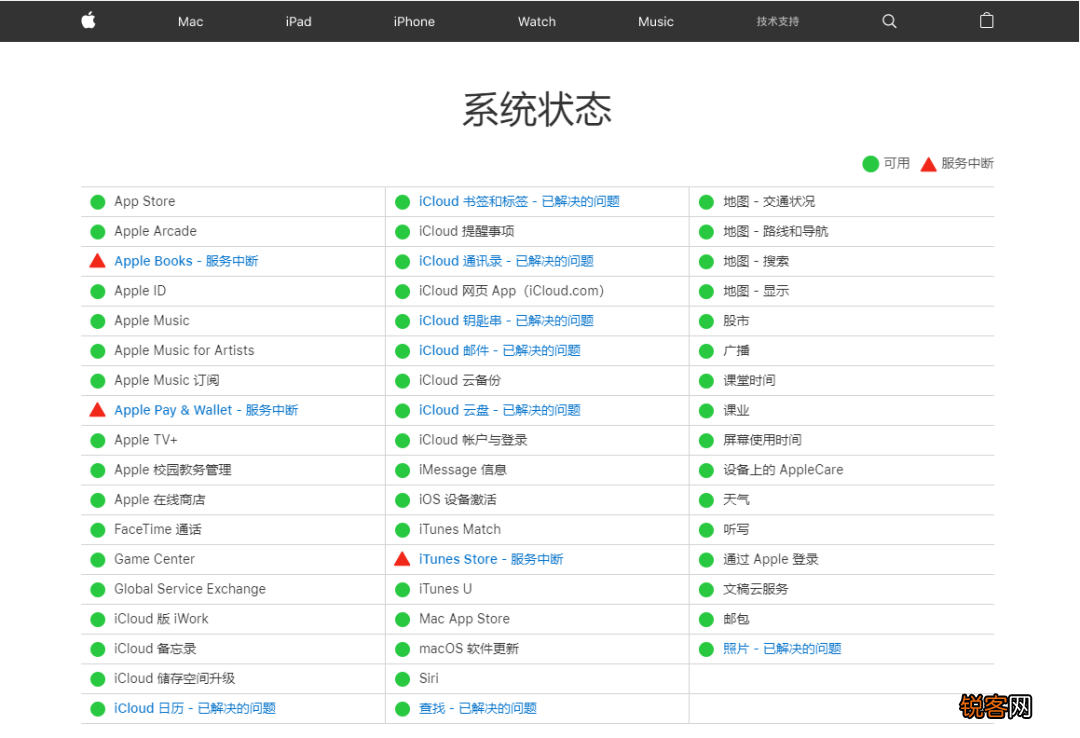Select 地图 - 路线和导航 text
This screenshot has width=1080, height=738.
776,231
